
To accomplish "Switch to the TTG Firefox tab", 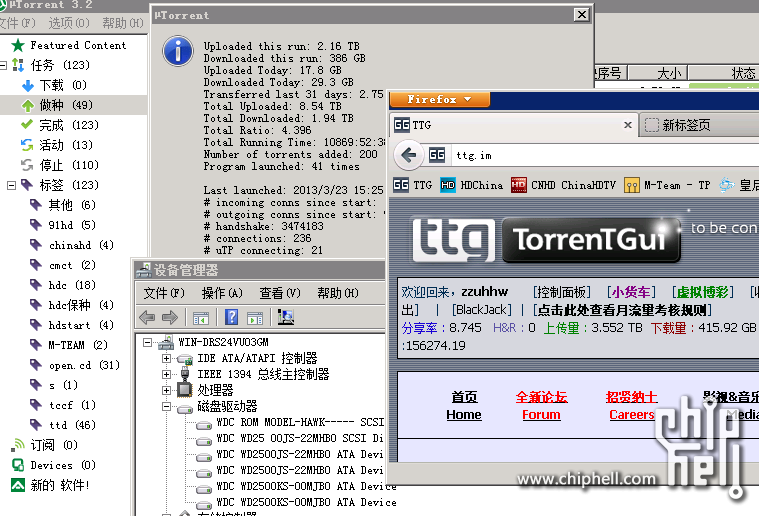I will (x=513, y=125).
